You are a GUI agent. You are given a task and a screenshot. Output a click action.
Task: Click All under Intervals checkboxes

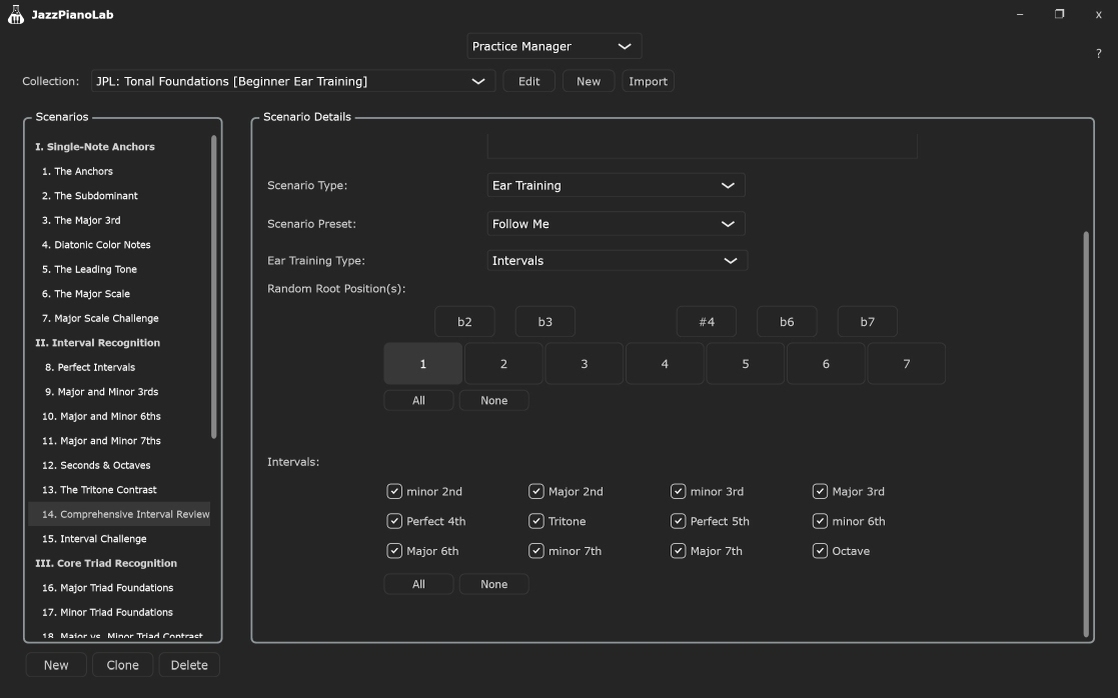pos(419,585)
